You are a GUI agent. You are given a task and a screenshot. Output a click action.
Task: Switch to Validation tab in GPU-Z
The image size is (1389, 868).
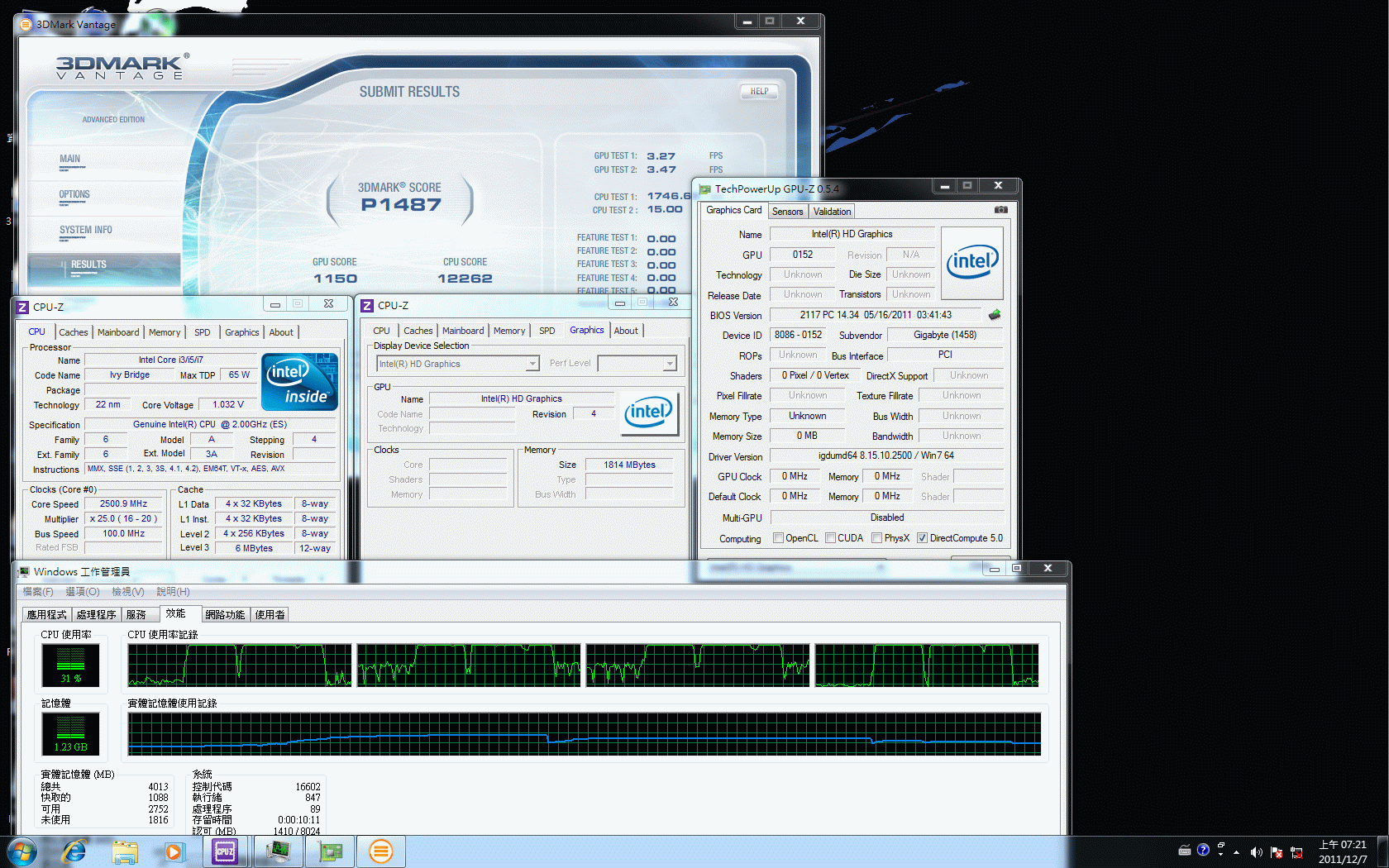click(832, 212)
